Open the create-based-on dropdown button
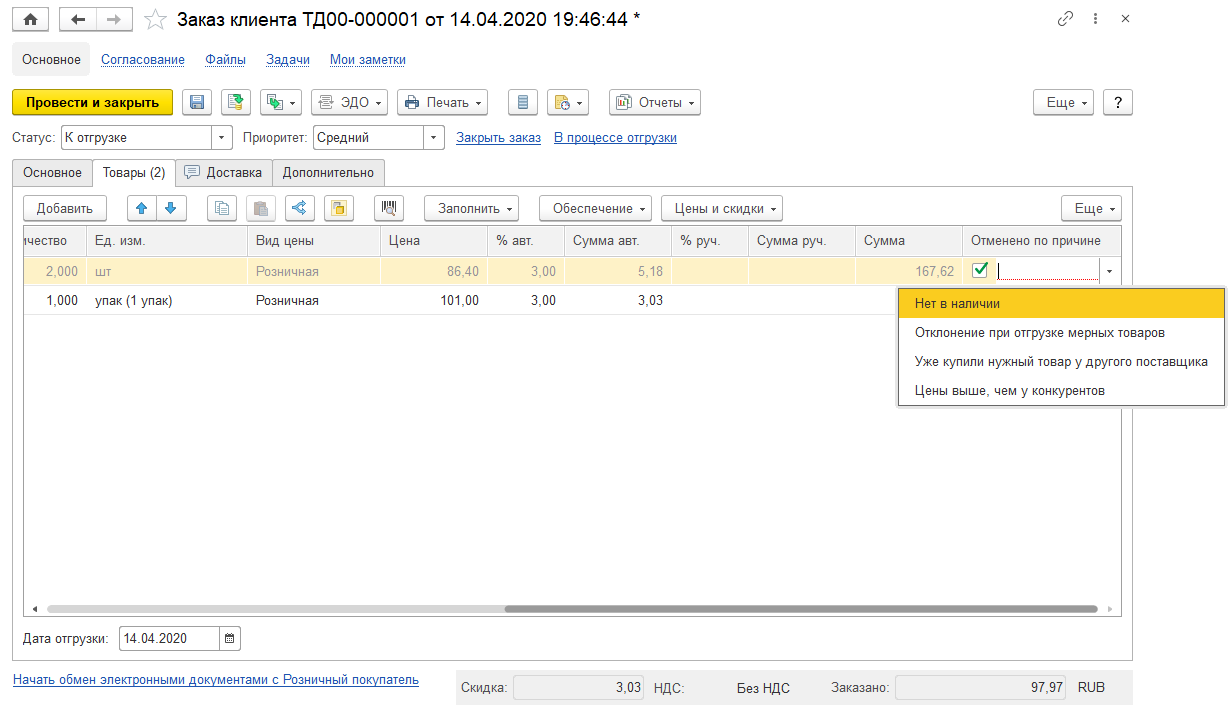 [280, 102]
